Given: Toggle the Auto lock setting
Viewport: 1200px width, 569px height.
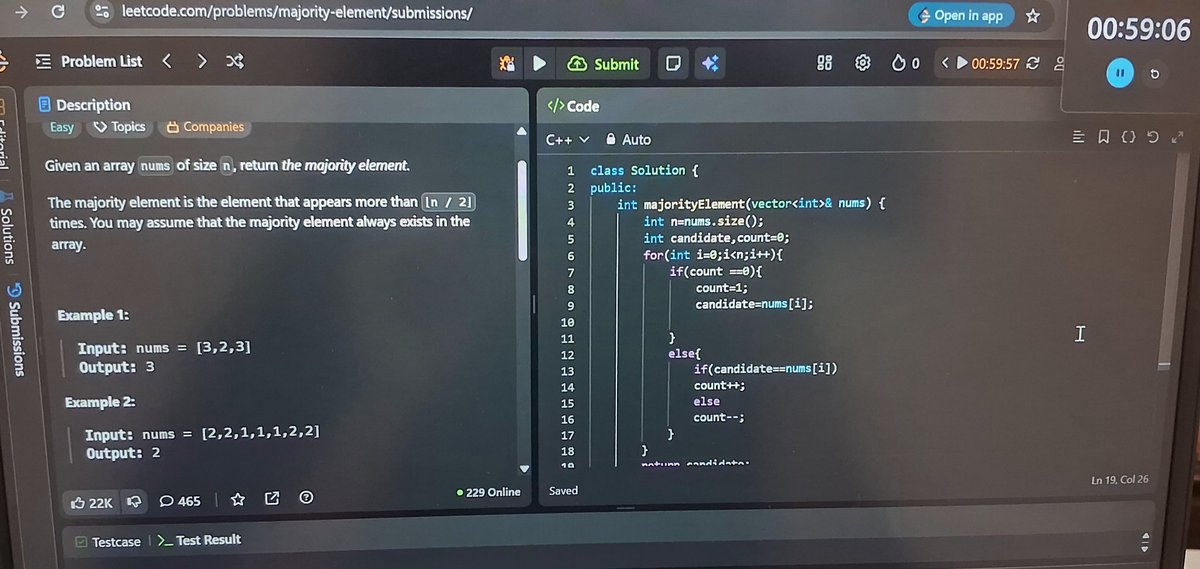Looking at the screenshot, I should point(628,140).
